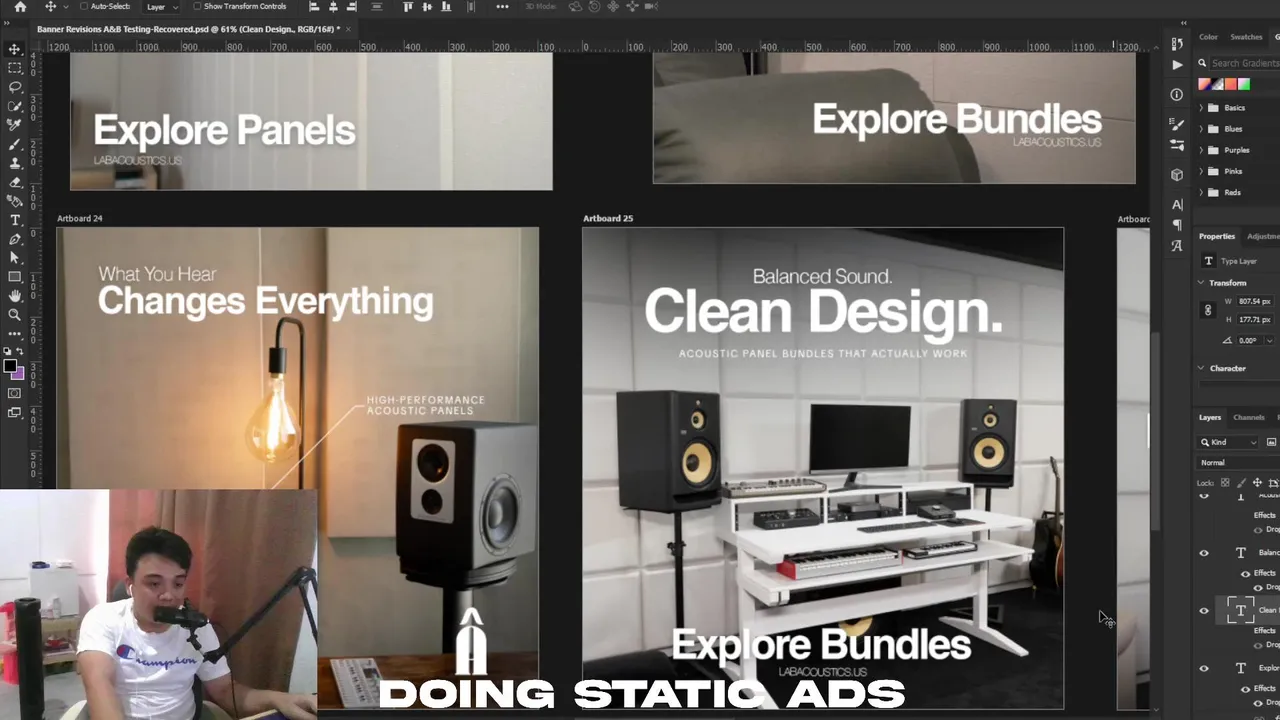This screenshot has width=1280, height=720.
Task: Expand the Basics gradient folder
Action: pos(1201,108)
